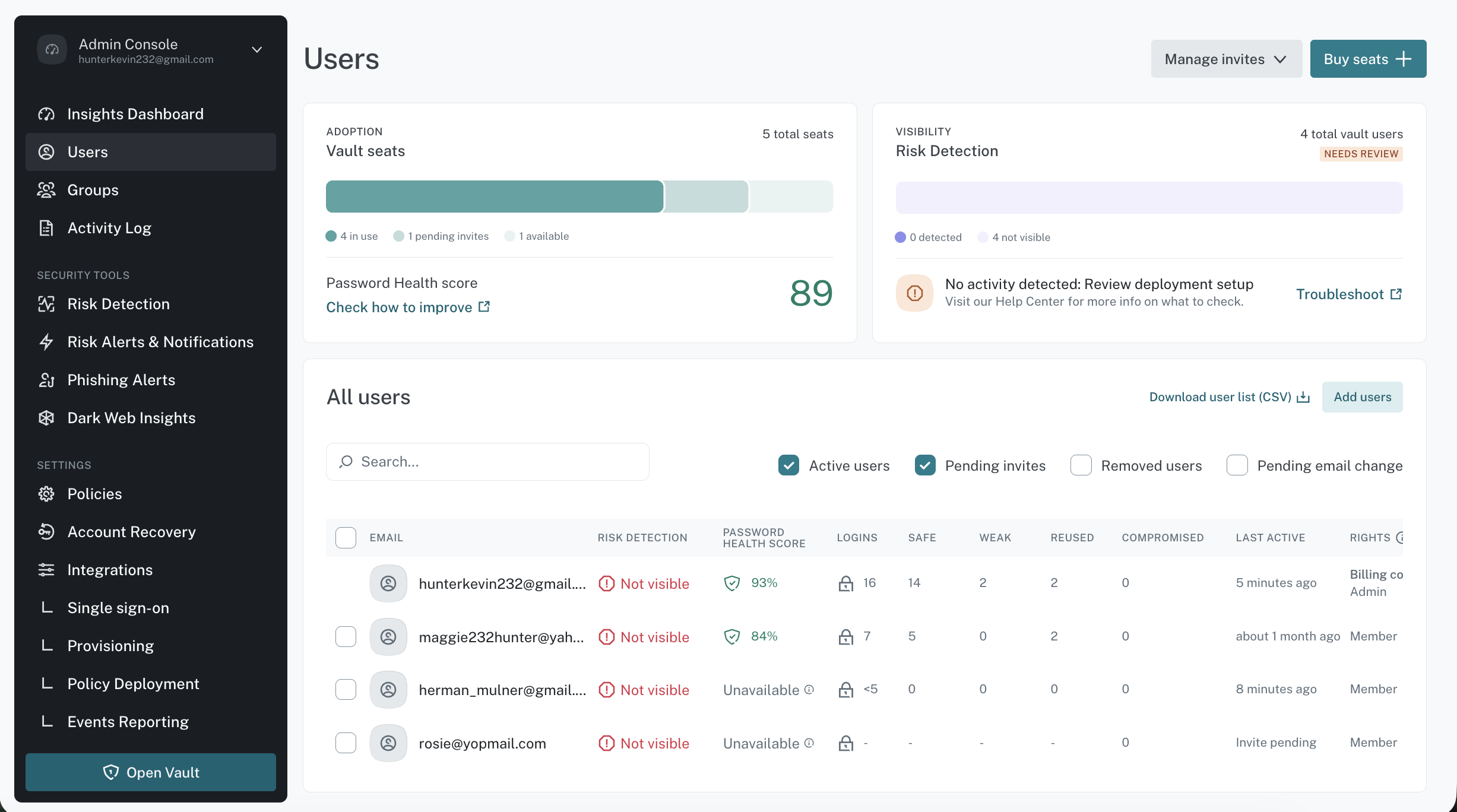Click the Rights column info icon
The image size is (1457, 812).
tap(1399, 538)
